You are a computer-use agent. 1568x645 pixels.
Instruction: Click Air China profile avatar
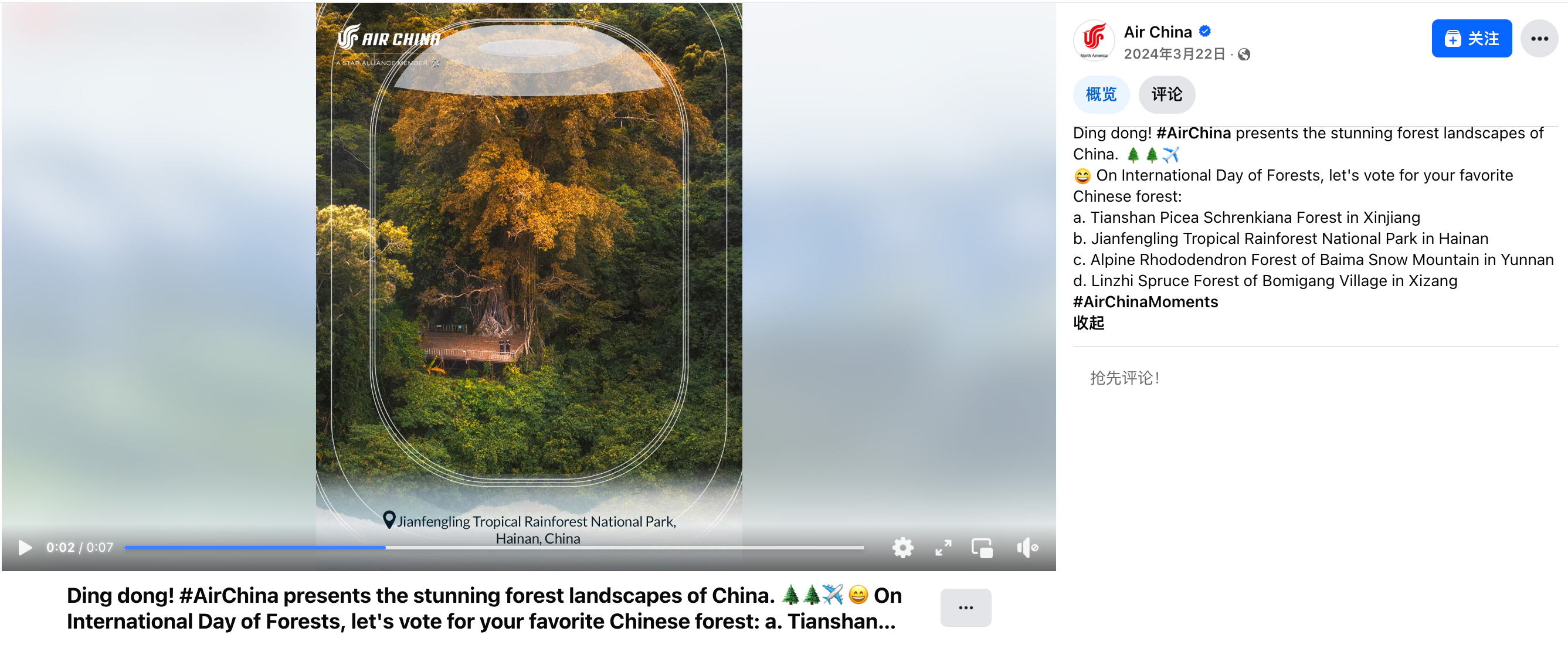tap(1093, 40)
